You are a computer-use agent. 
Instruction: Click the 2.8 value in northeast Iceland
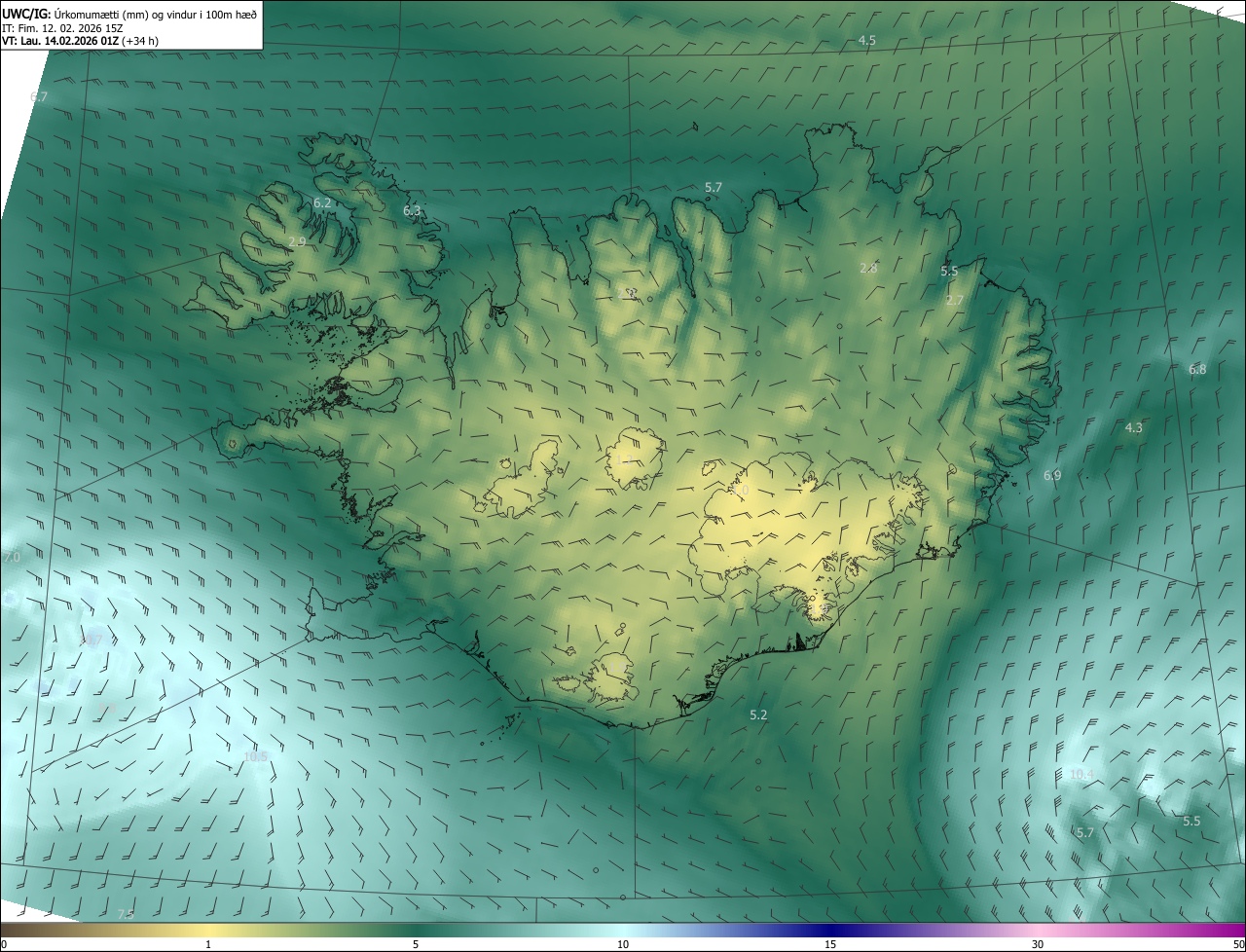(868, 268)
